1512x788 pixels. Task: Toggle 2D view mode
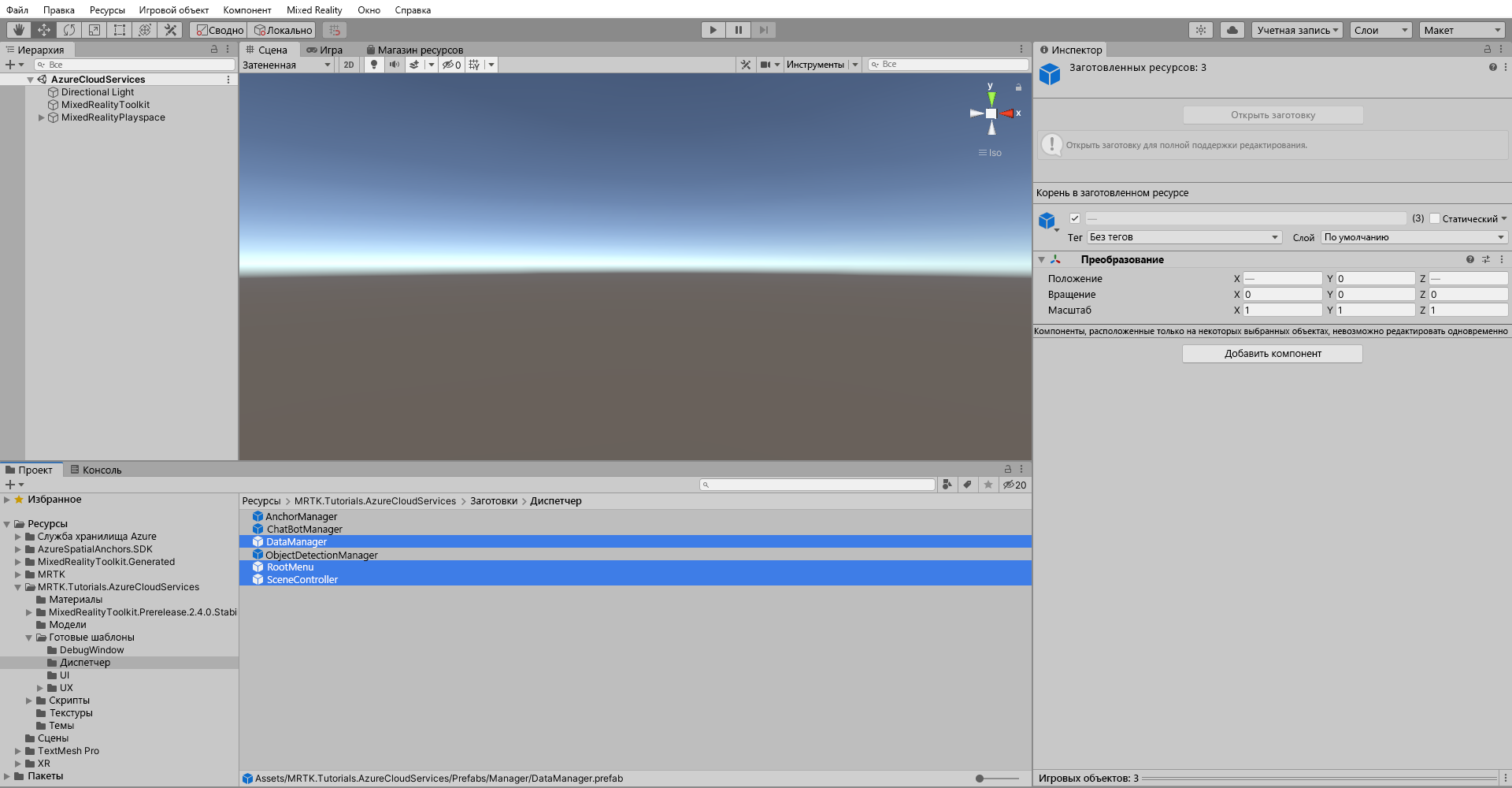(x=349, y=65)
